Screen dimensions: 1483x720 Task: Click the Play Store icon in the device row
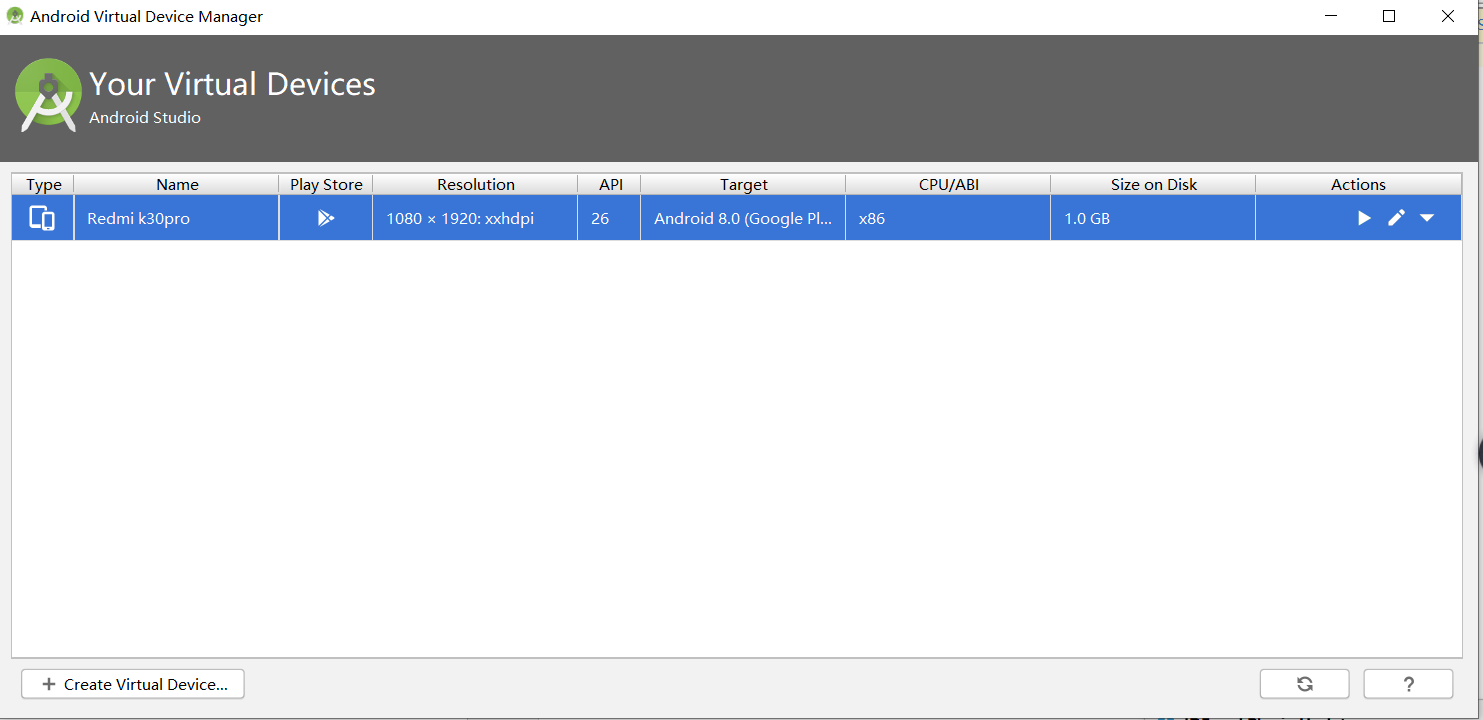(326, 218)
